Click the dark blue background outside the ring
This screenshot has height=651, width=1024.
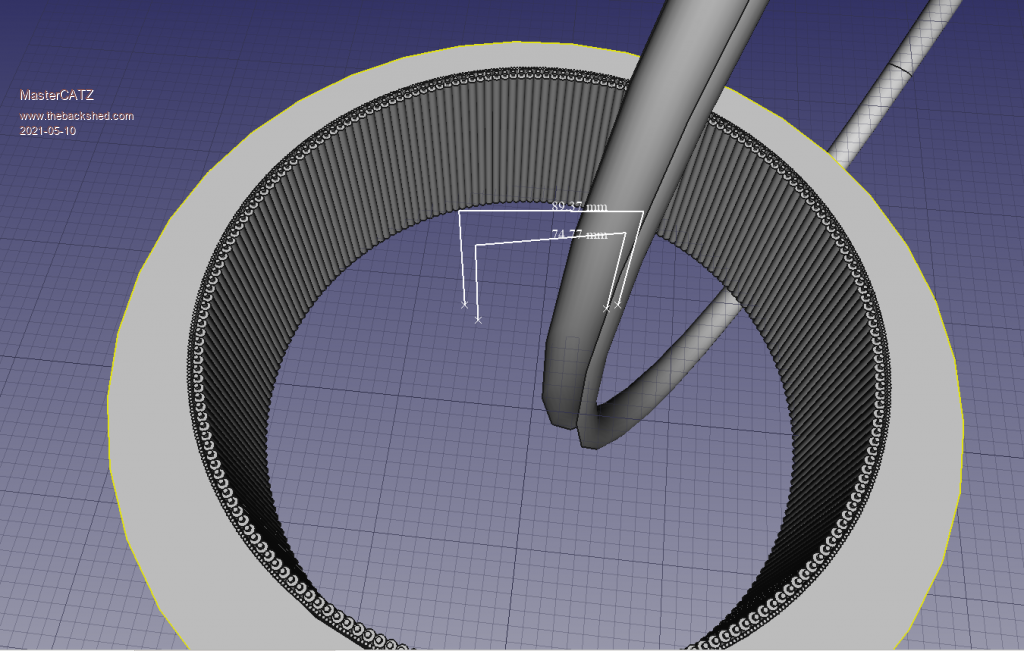[60, 300]
